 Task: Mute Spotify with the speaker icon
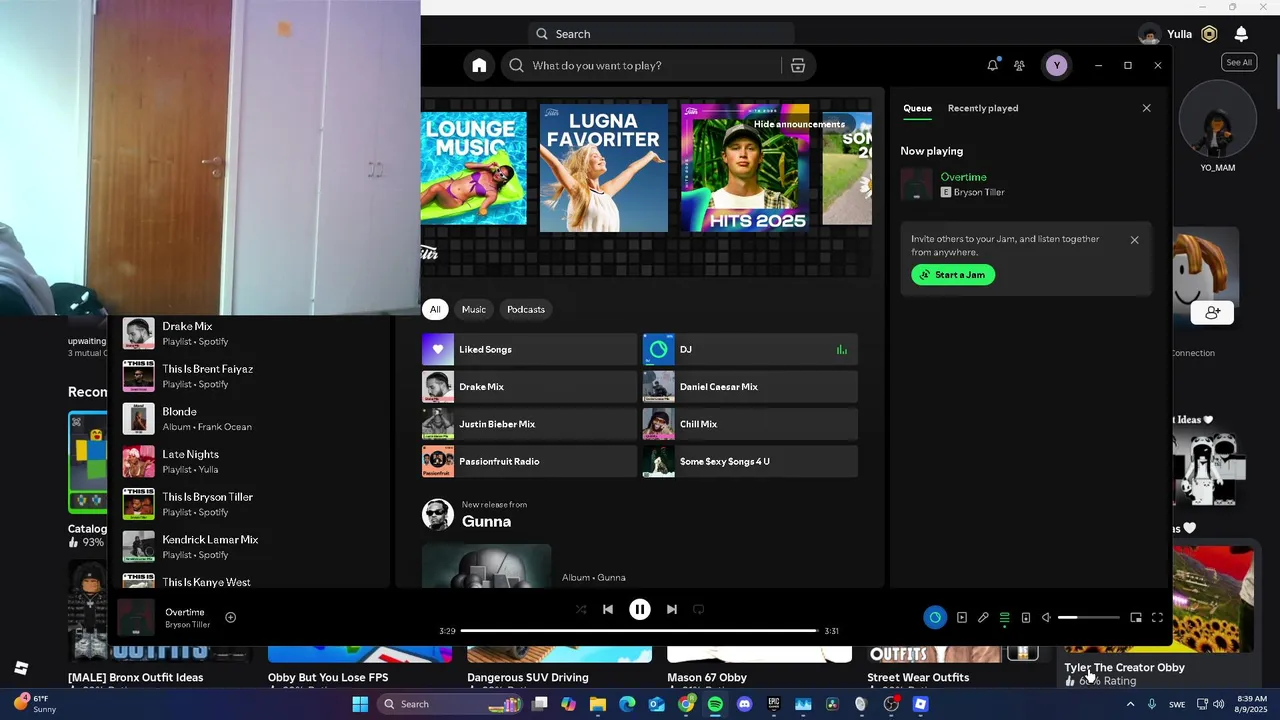1047,617
